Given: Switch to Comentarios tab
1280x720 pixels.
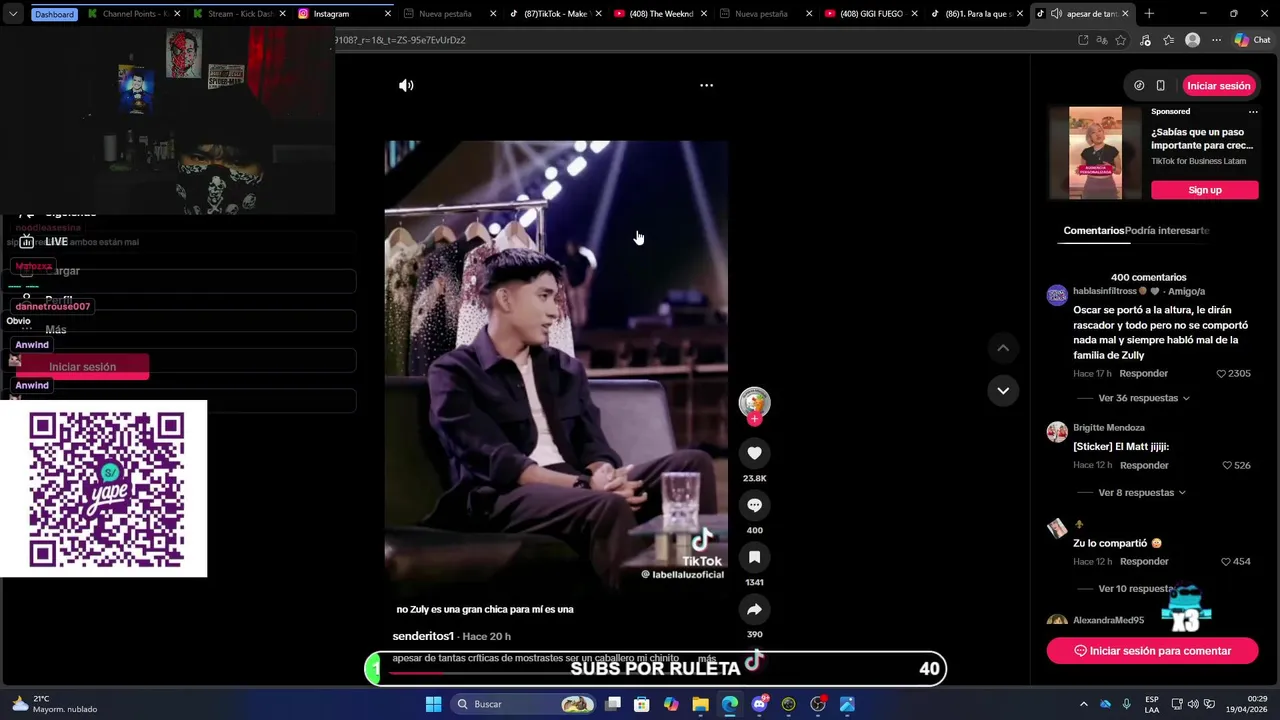Looking at the screenshot, I should (x=1093, y=231).
